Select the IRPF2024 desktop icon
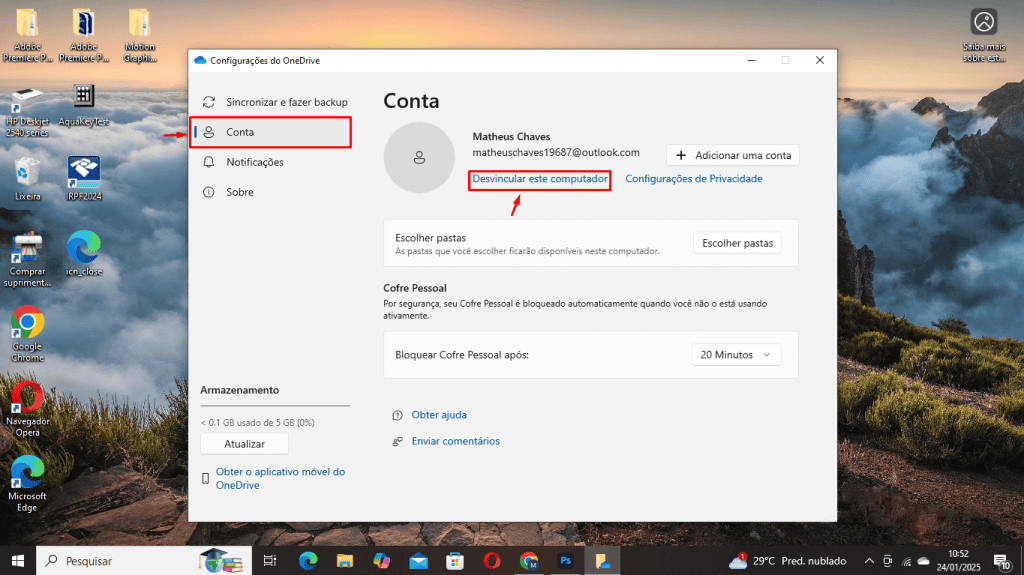 coord(84,178)
